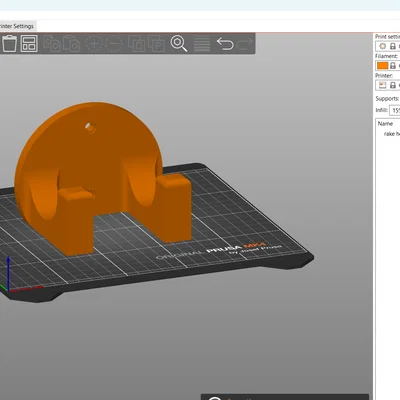Viewport: 400px width, 400px height.
Task: Click the Printer preset lock icon
Action: click(x=393, y=85)
